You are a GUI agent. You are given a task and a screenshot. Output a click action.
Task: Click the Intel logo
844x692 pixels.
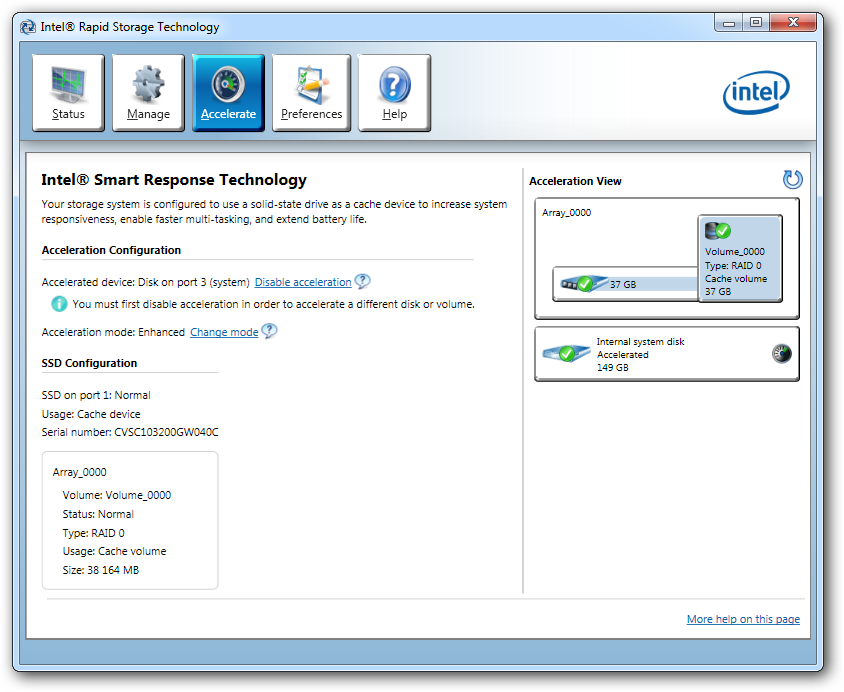coord(756,92)
